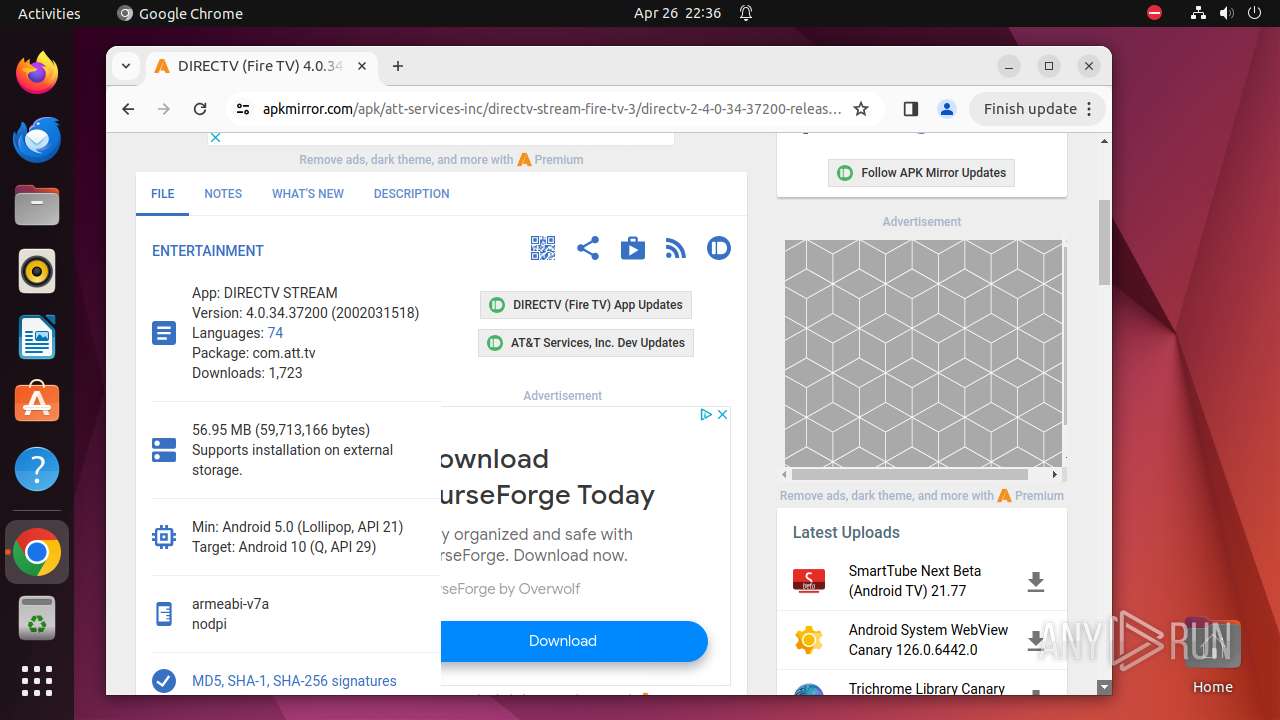This screenshot has height=720, width=1280.
Task: Click Finish update button
Action: (1038, 109)
